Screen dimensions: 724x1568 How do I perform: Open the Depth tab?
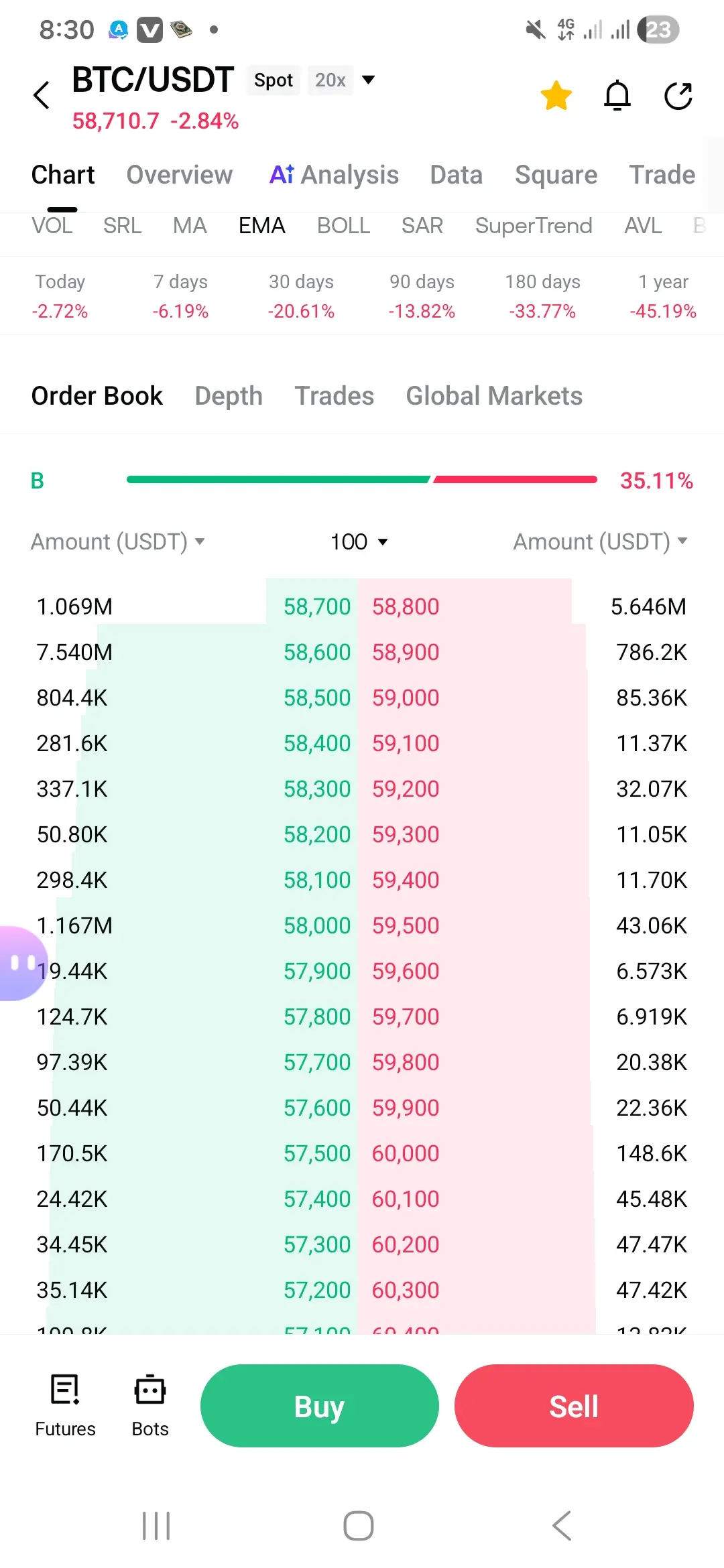tap(229, 396)
